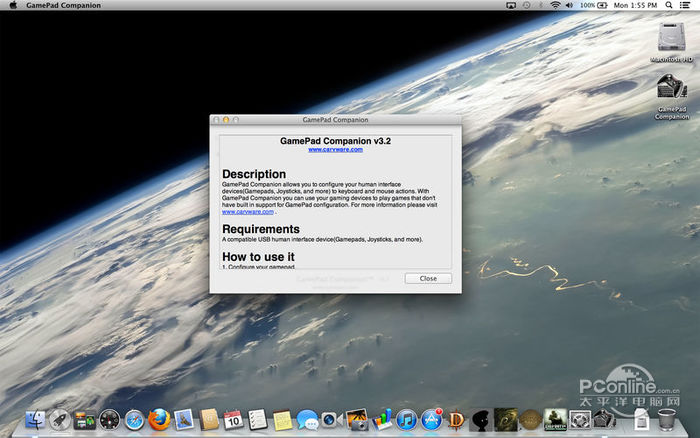Open the Calendar app in the dock
This screenshot has width=700, height=438.
click(232, 420)
